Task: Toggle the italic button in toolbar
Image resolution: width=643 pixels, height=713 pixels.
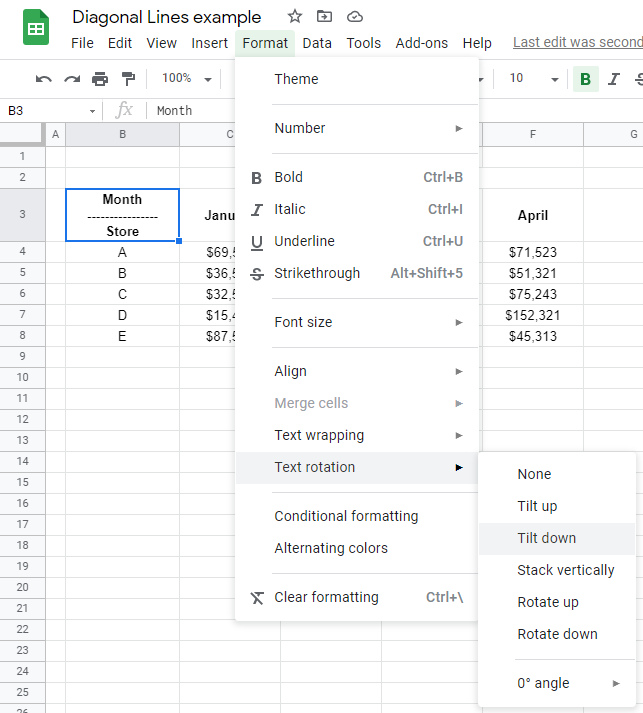Action: point(613,79)
